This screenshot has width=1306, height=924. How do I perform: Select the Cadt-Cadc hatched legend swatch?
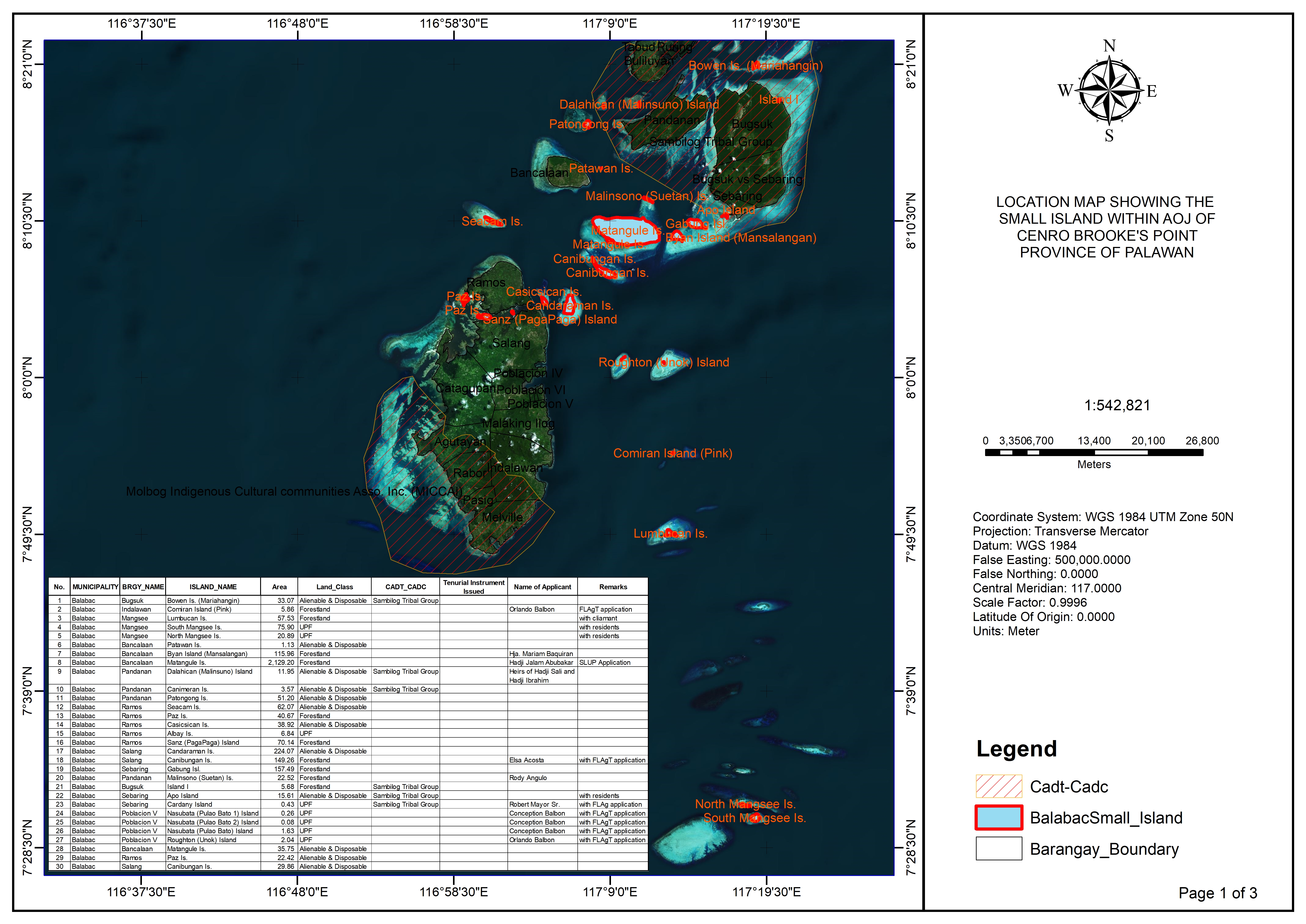(x=999, y=786)
